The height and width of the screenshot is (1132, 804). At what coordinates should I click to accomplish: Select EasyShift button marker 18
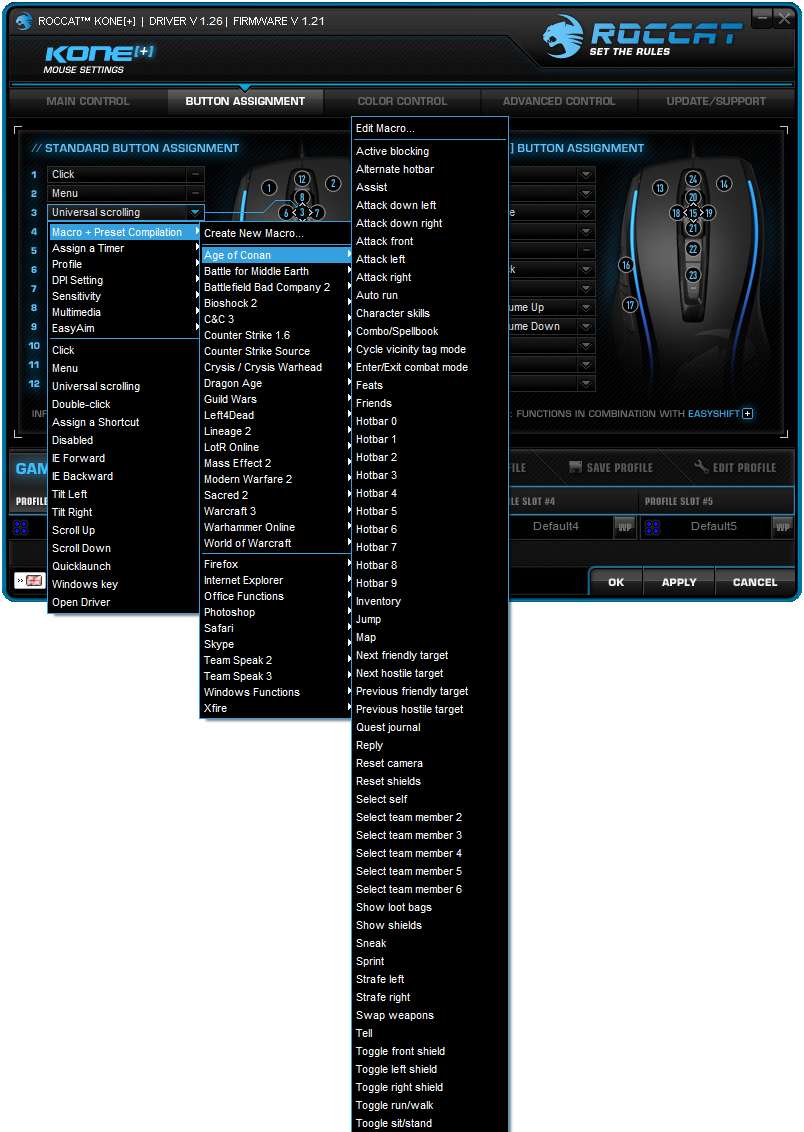[x=676, y=213]
